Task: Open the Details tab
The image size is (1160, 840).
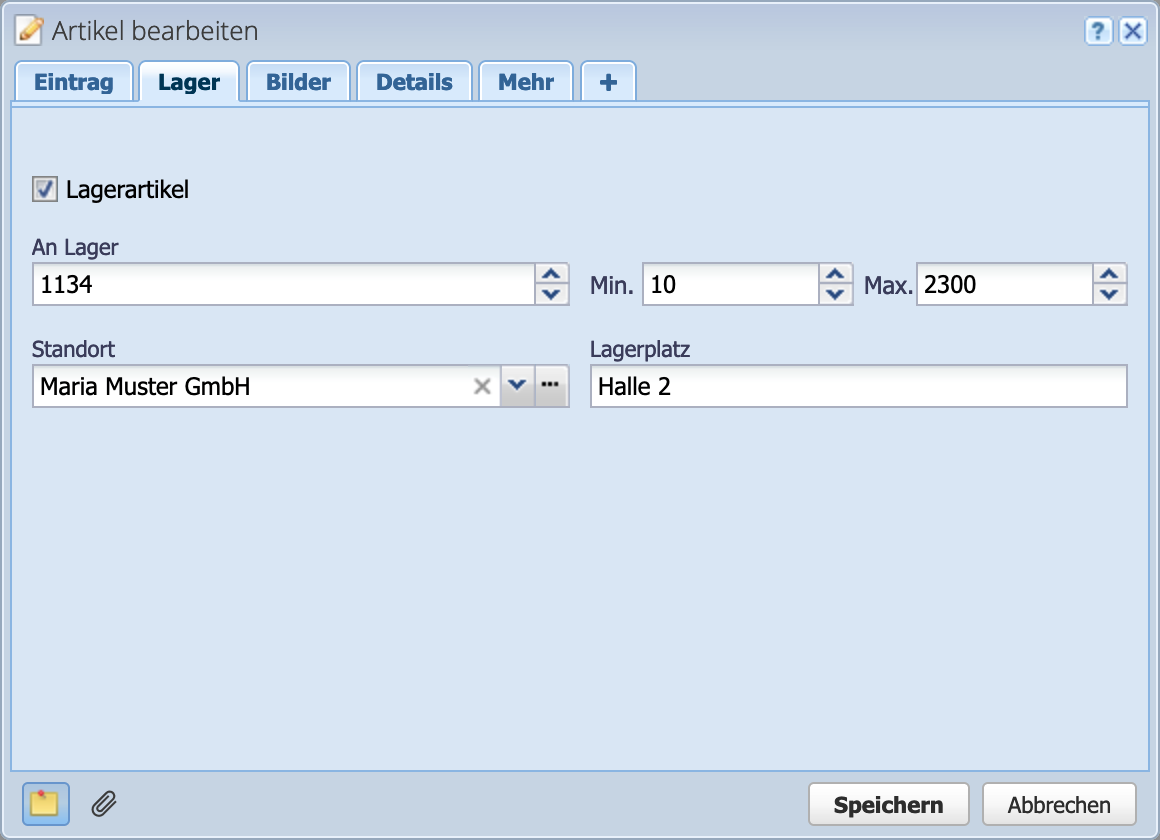Action: pos(414,81)
